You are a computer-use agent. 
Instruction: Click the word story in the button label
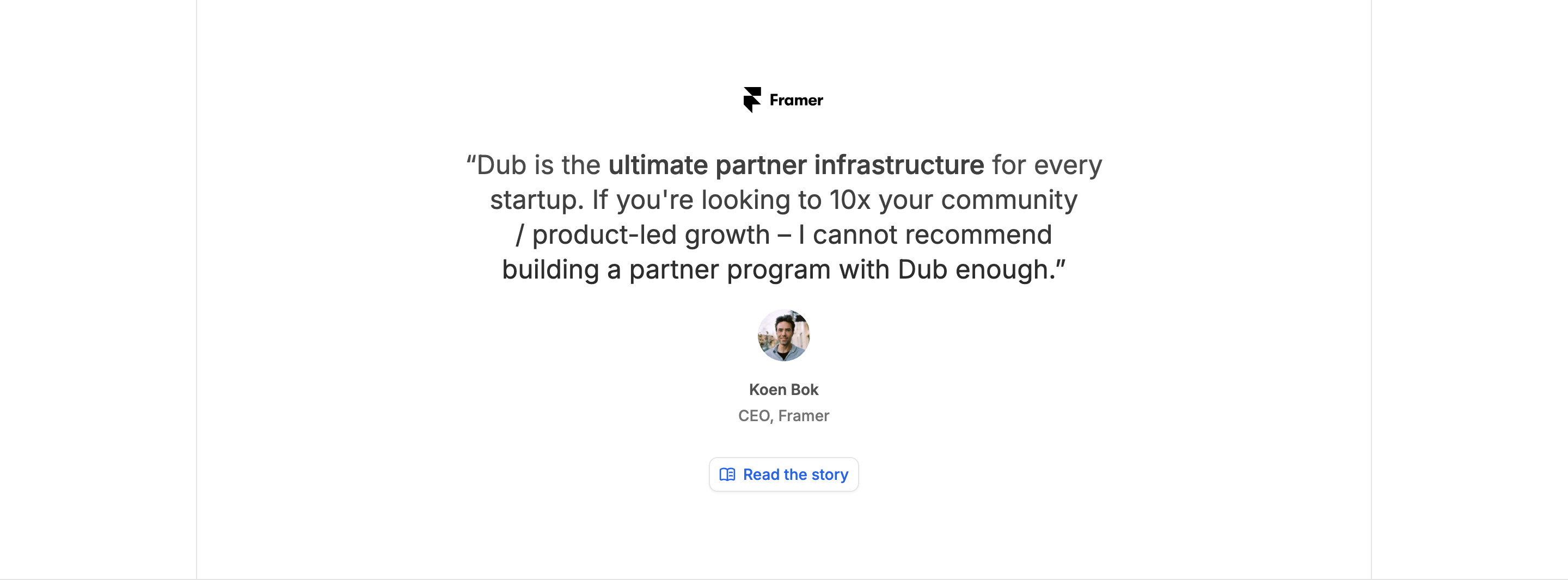tap(830, 474)
